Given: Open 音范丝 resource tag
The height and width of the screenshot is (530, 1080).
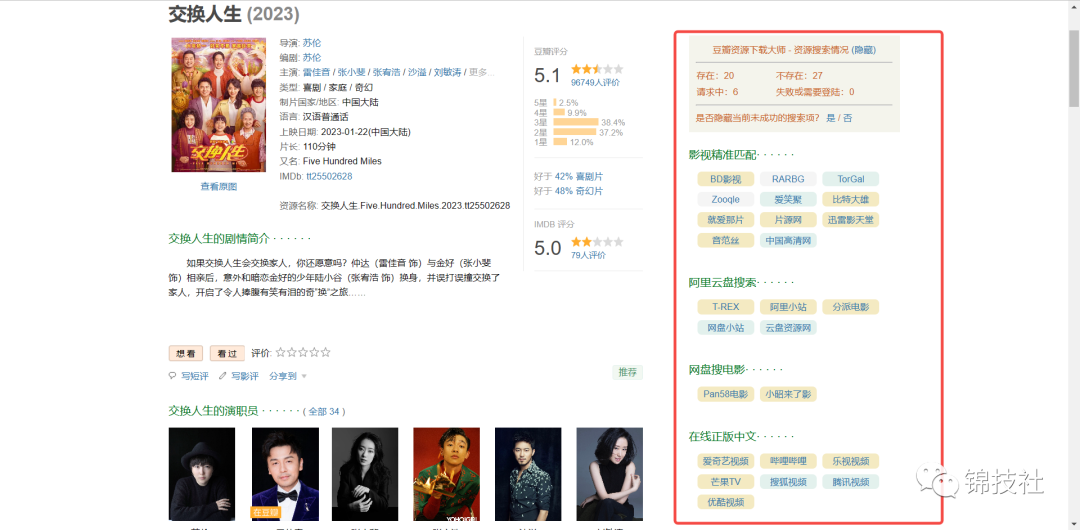Looking at the screenshot, I should [726, 241].
